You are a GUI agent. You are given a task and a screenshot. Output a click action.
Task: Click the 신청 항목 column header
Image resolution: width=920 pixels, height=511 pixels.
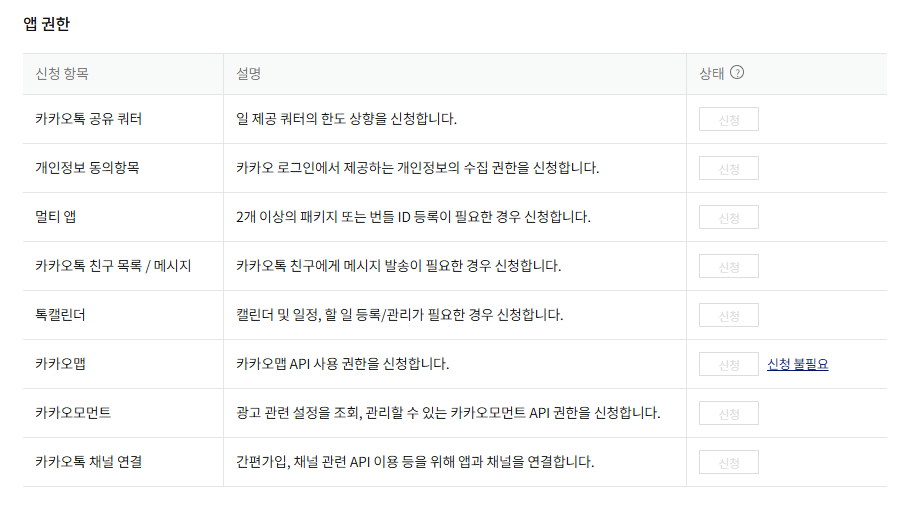62,73
